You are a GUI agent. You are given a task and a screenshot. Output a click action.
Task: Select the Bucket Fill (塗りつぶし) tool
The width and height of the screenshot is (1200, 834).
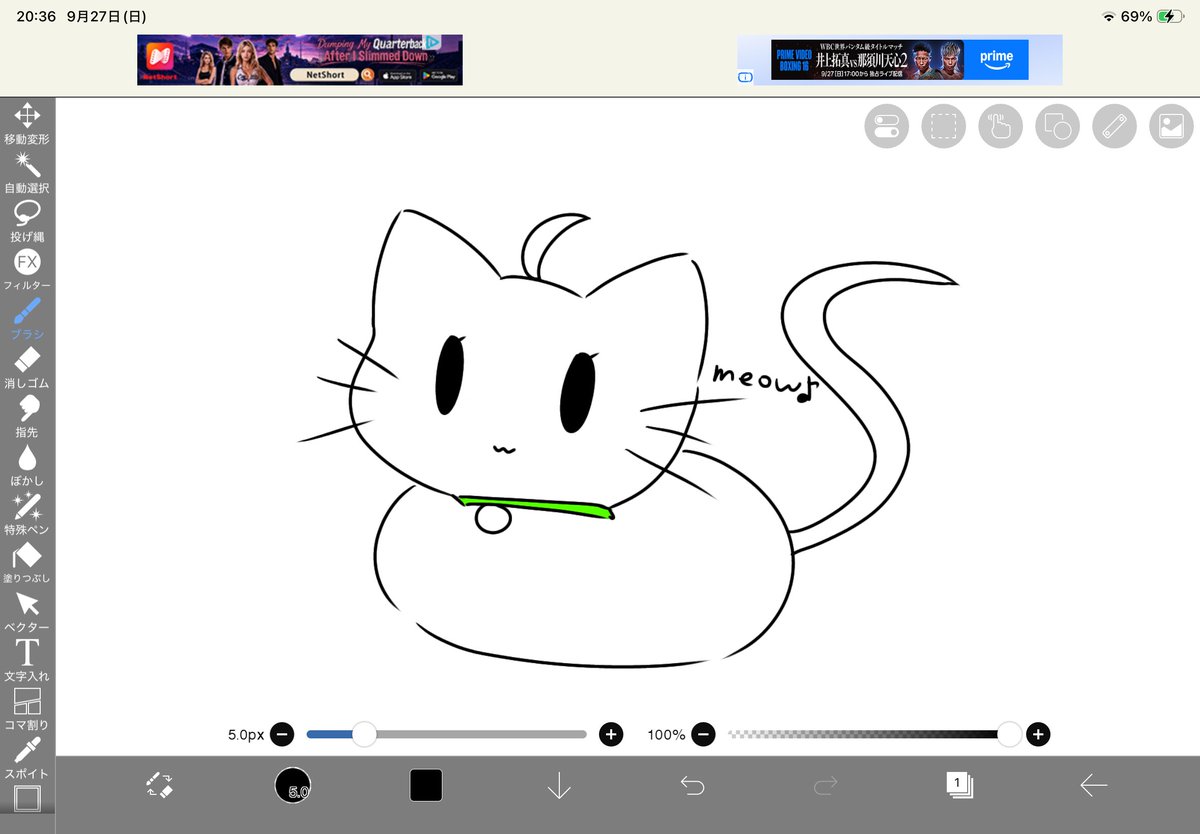27,564
